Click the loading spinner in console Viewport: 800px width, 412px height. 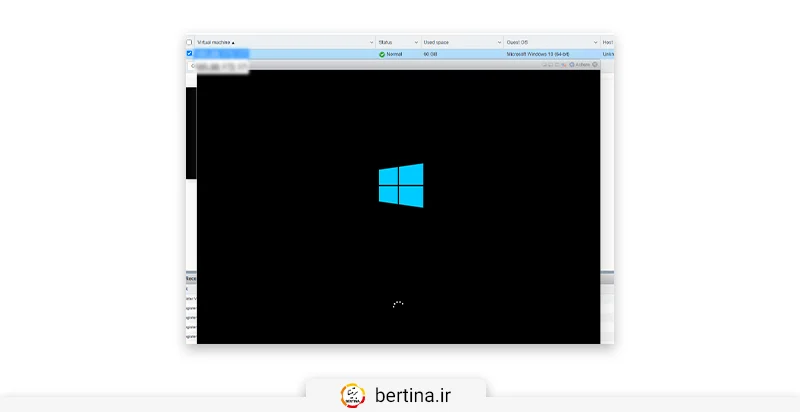(x=398, y=304)
